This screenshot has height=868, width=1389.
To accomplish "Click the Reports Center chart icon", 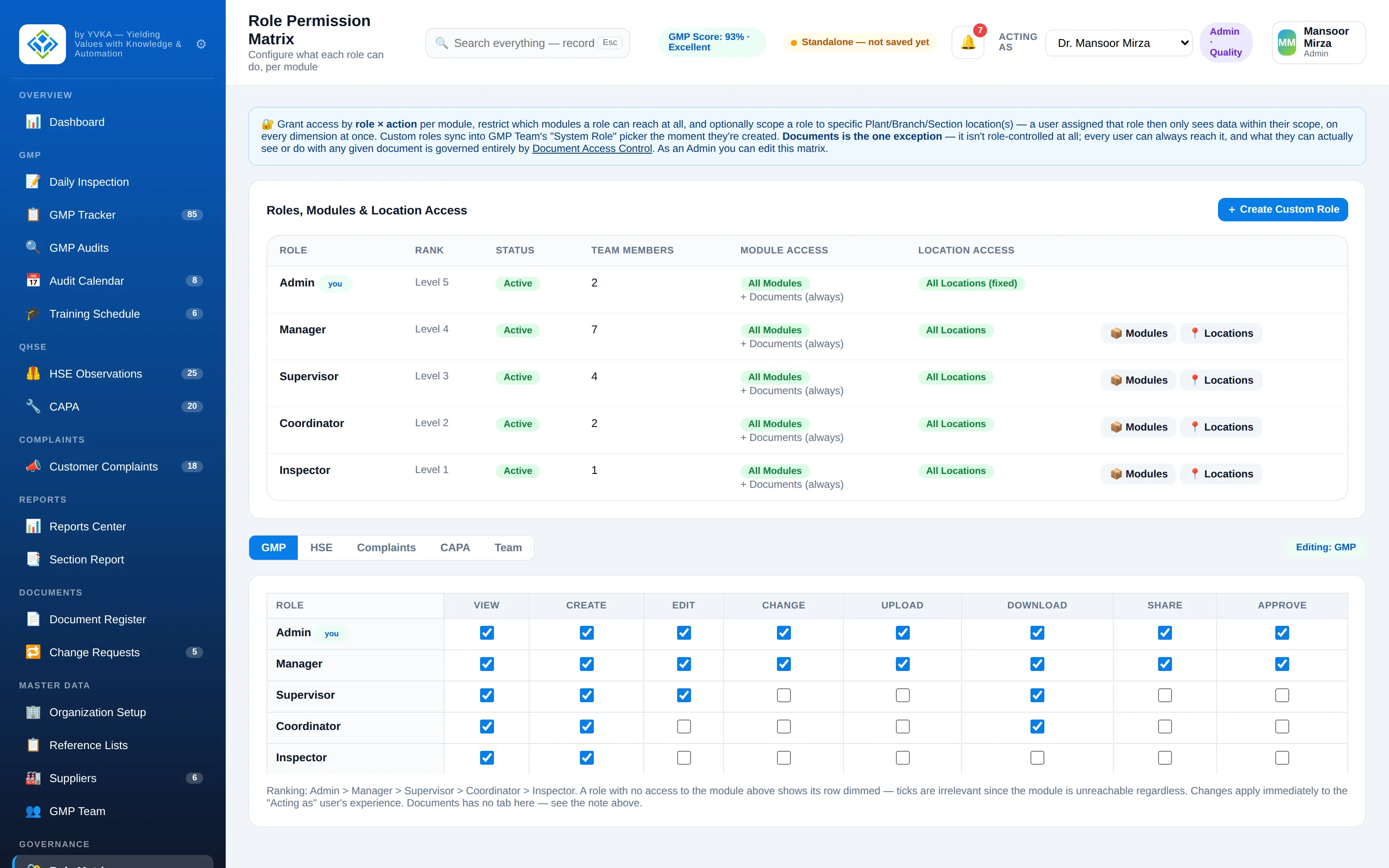I will 33,526.
